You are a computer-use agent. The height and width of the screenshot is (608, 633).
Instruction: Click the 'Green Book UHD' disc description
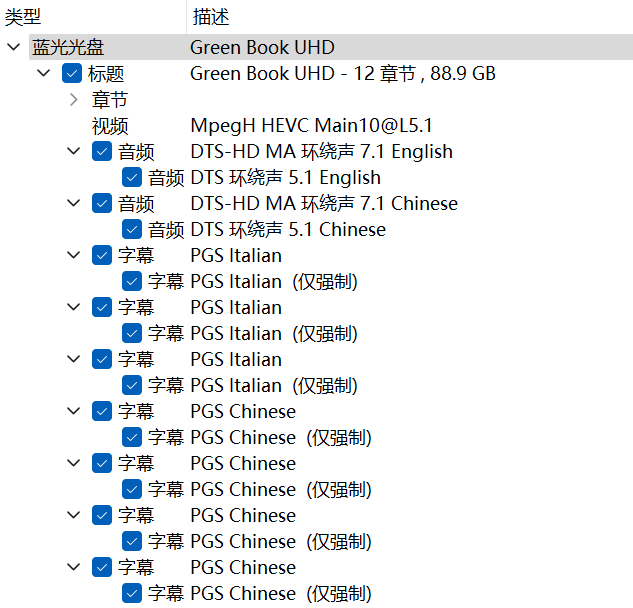point(262,47)
